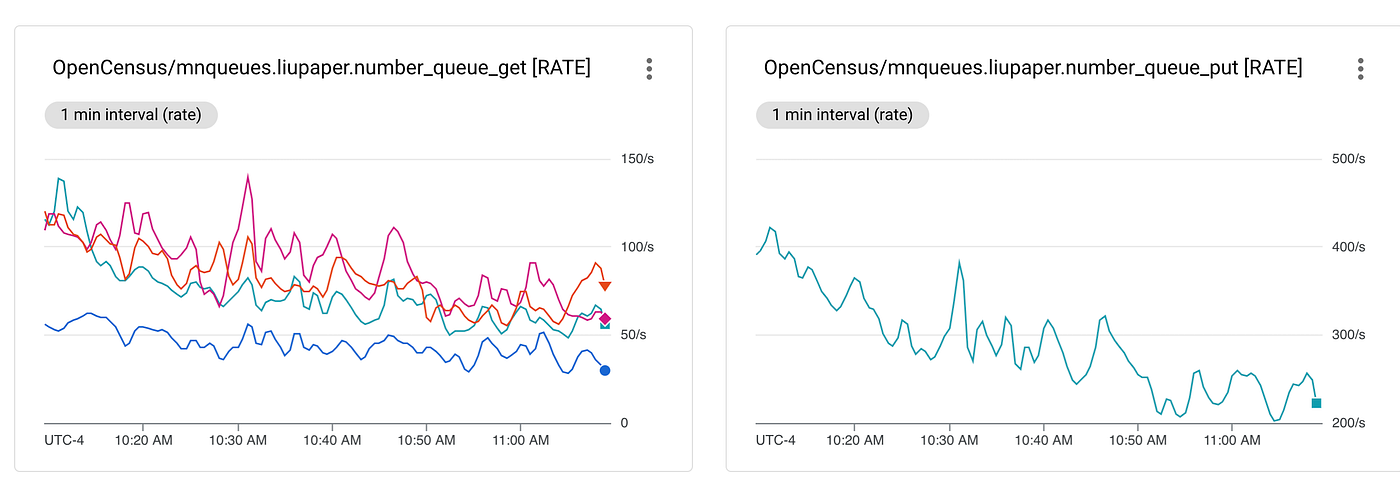This screenshot has height=482, width=1400.
Task: Click the teal line spike in put chart
Action: point(960,262)
